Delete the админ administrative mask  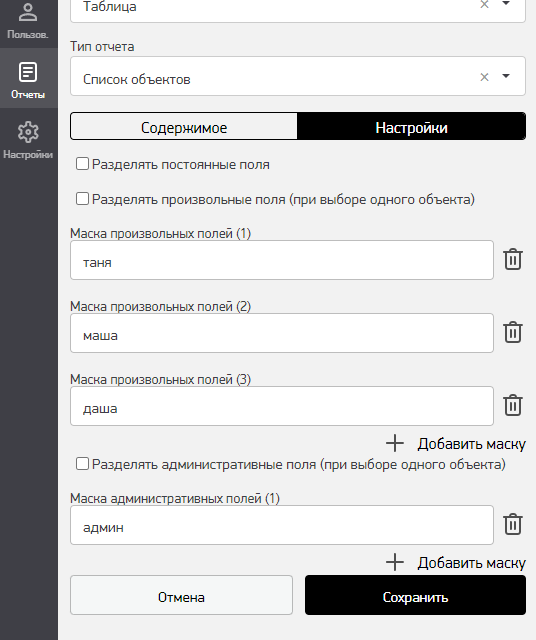point(513,524)
